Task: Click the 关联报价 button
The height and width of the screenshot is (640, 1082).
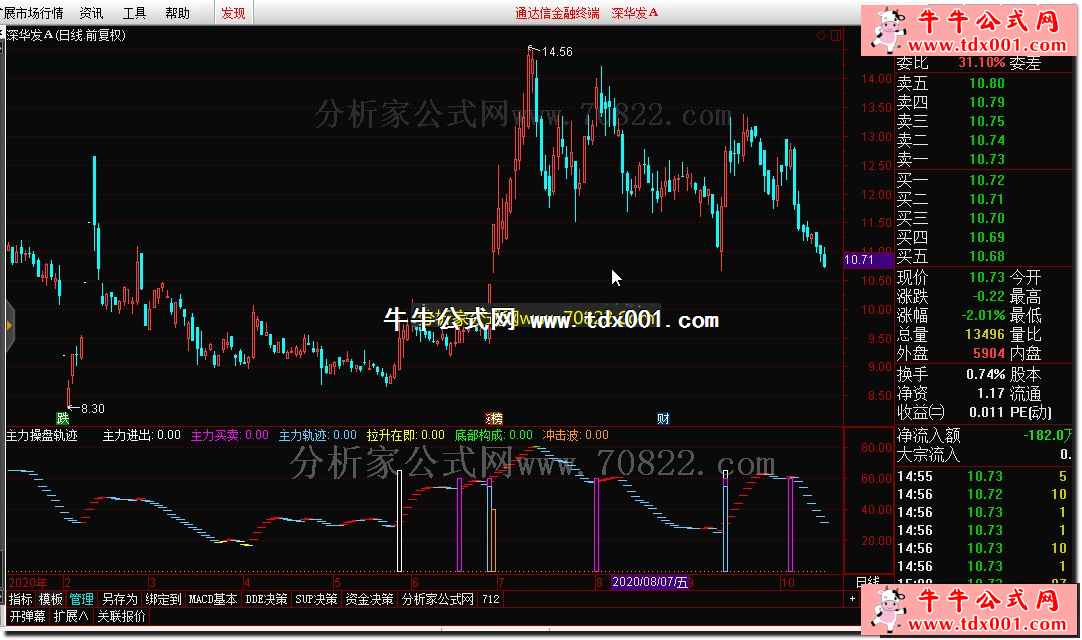Action: 121,616
